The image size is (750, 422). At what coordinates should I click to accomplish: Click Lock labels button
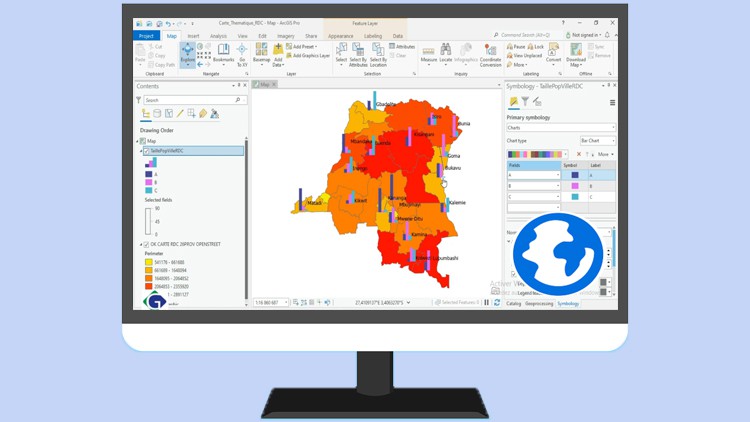[536, 46]
